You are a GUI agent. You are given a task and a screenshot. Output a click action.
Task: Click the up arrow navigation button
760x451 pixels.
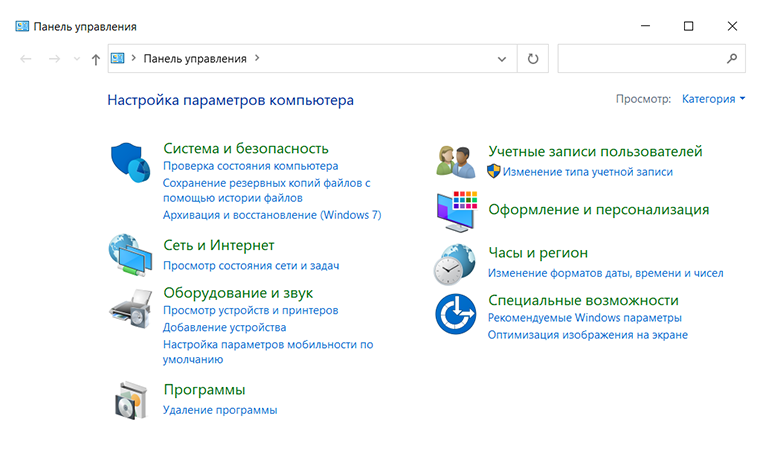coord(95,59)
